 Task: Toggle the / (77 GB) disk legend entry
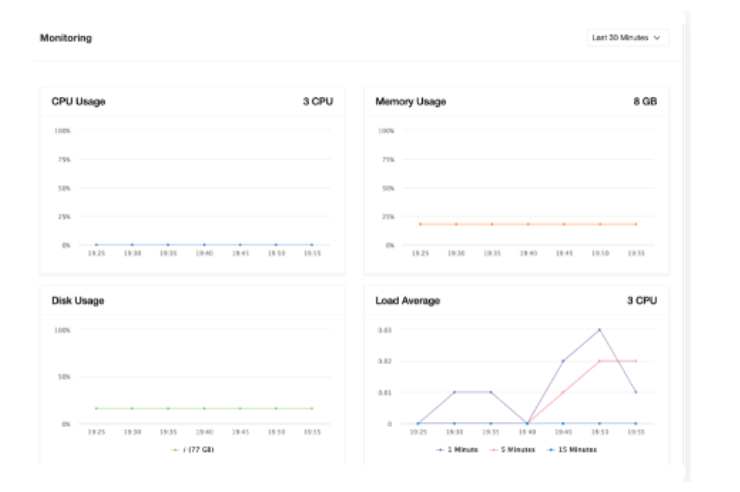point(193,450)
